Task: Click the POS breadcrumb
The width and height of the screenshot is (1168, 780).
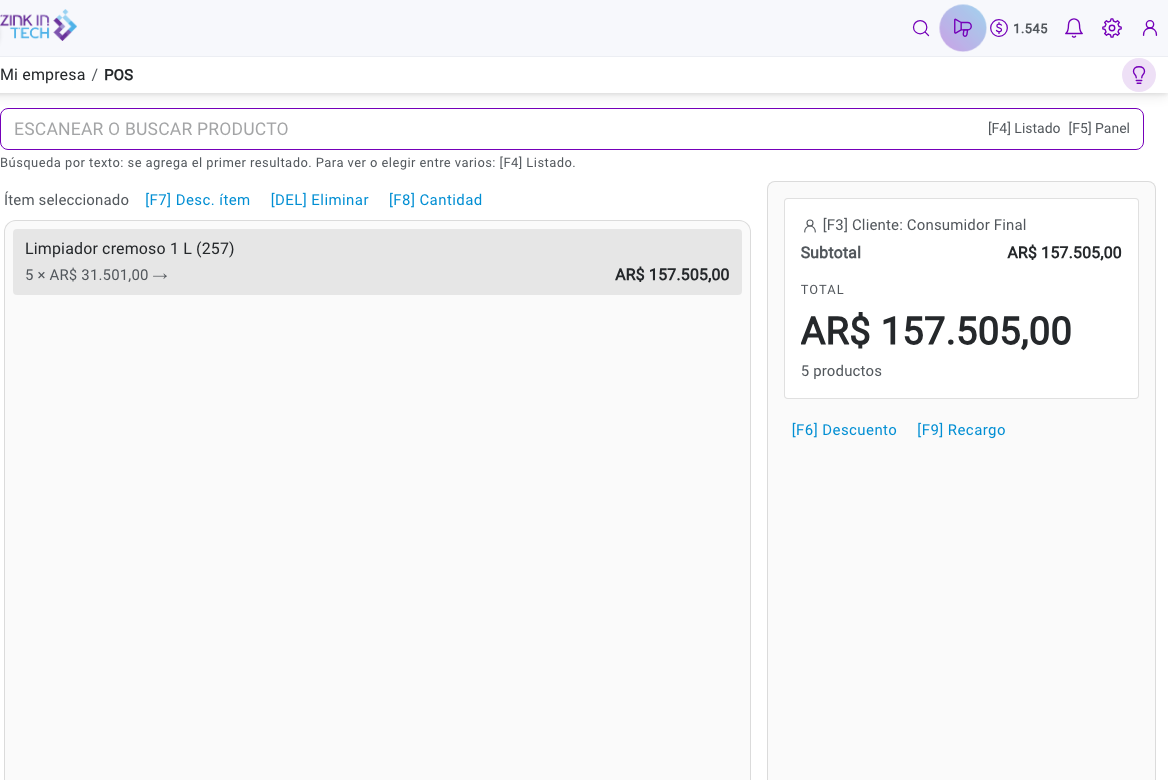Action: click(118, 75)
